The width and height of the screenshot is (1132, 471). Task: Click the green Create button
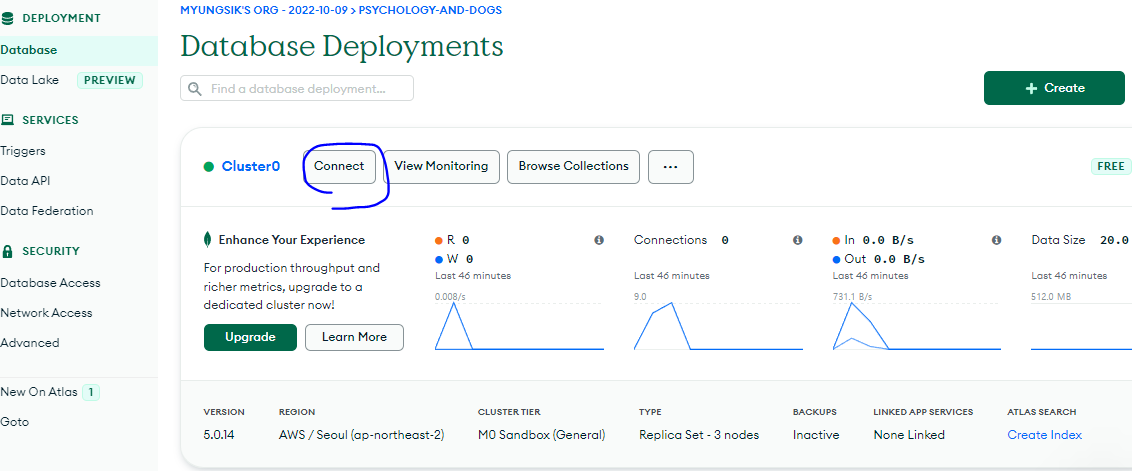pos(1054,88)
